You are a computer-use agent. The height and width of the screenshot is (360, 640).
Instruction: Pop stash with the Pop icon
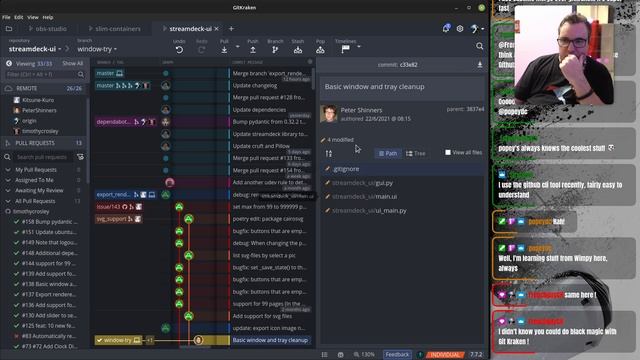[320, 50]
